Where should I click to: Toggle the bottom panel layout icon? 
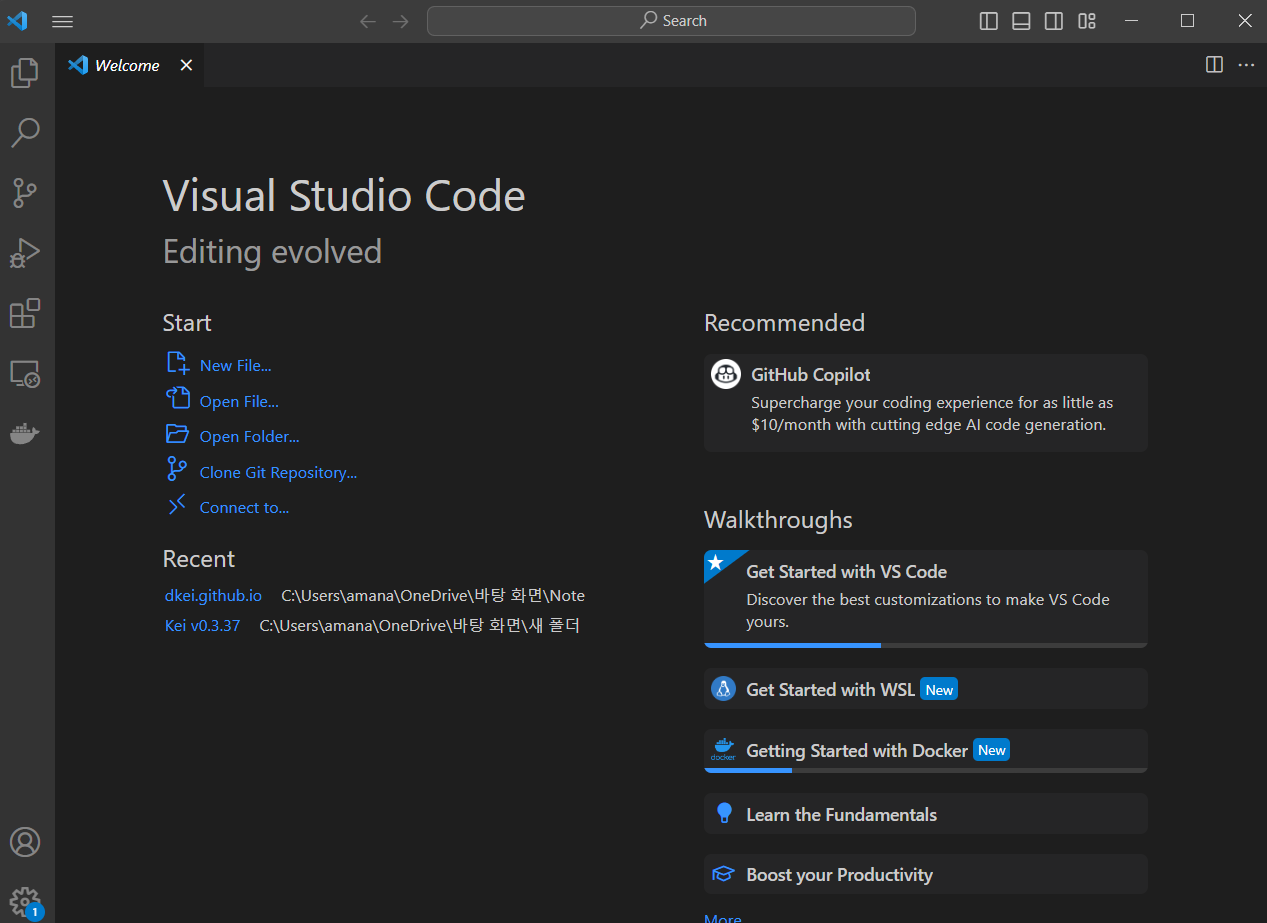tap(1021, 21)
